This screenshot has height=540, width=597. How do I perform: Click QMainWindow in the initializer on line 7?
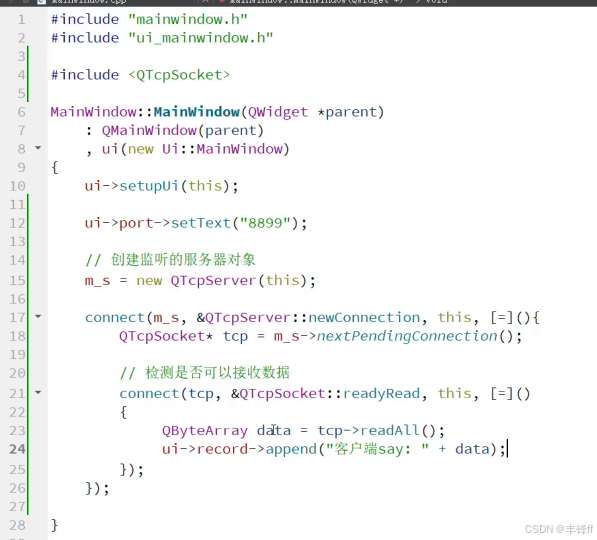(149, 131)
